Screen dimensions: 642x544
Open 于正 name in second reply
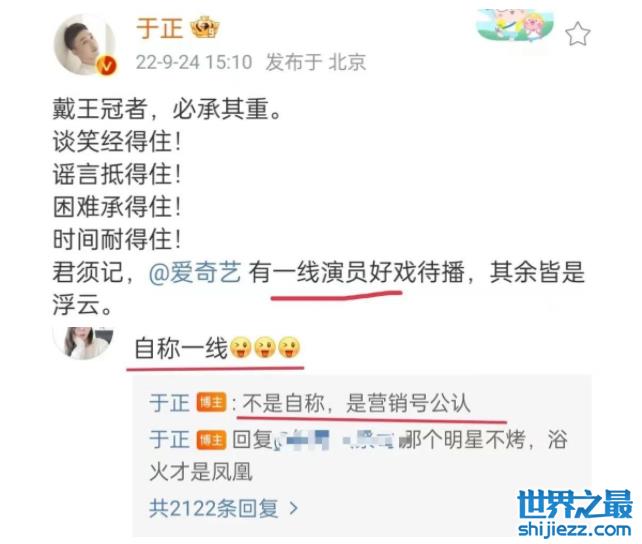pyautogui.click(x=170, y=440)
